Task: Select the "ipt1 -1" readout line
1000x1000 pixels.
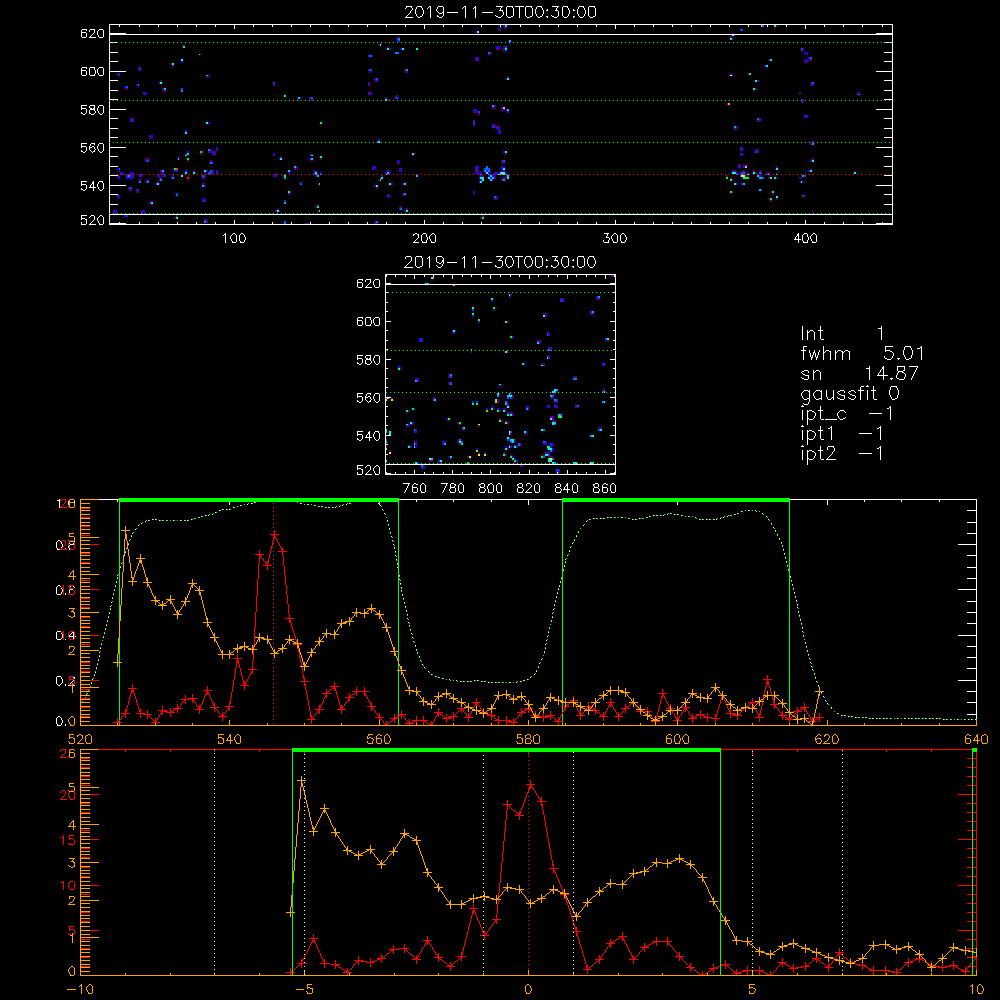Action: coord(842,434)
